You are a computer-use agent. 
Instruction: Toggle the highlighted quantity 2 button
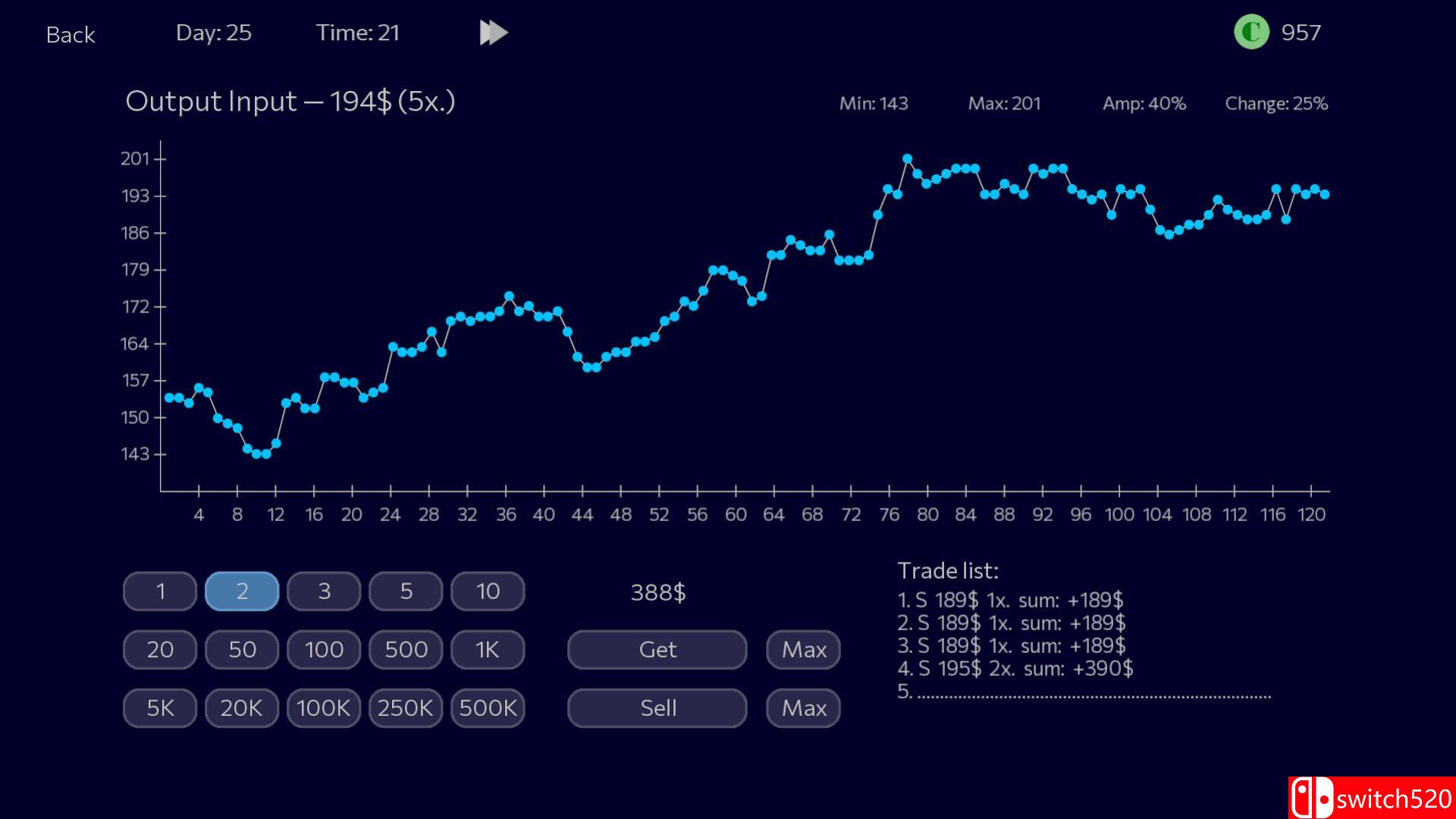pyautogui.click(x=241, y=591)
